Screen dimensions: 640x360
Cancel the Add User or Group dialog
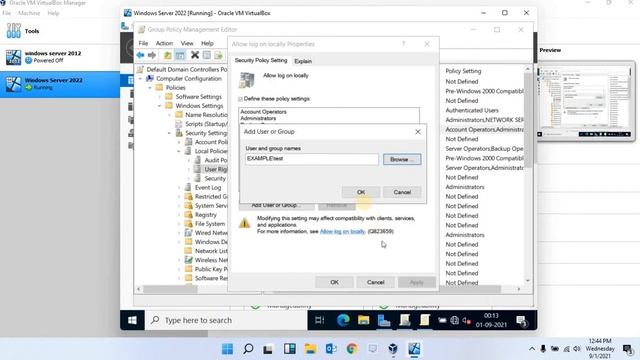coord(402,192)
